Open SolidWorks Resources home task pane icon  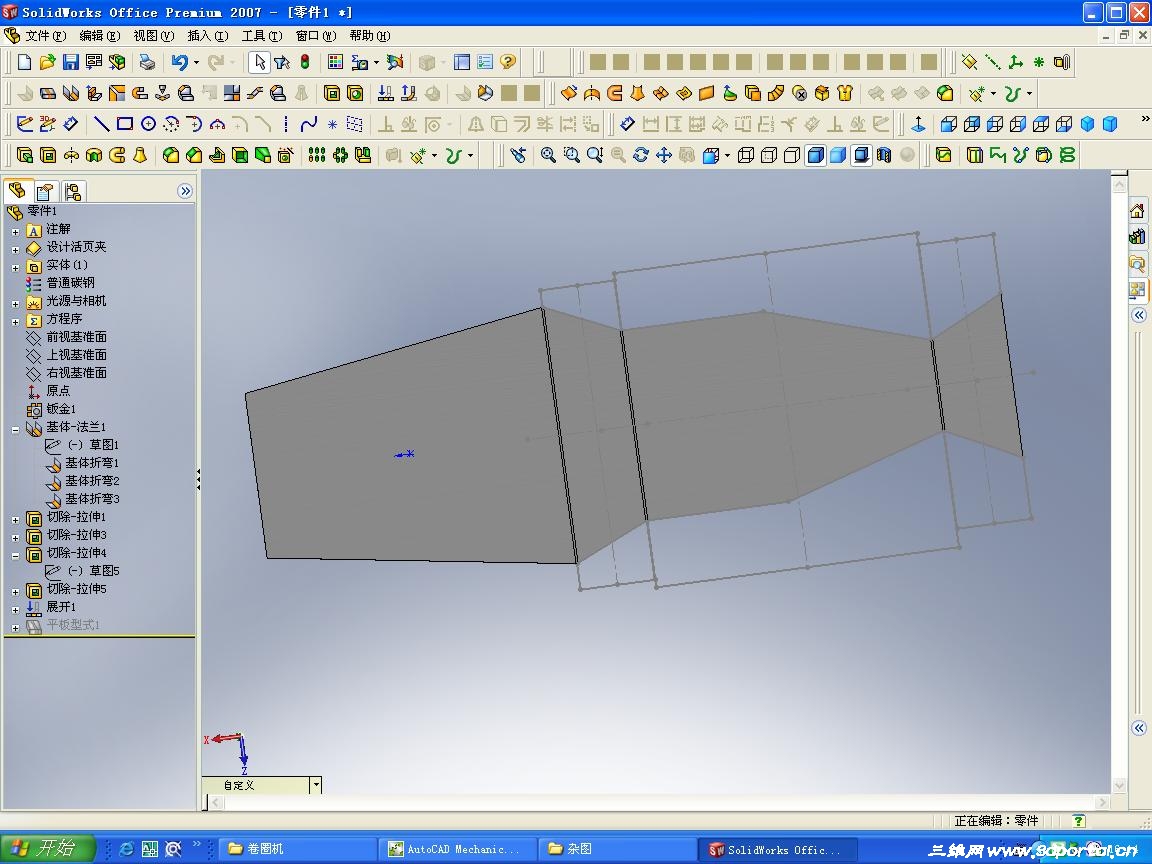coord(1137,211)
